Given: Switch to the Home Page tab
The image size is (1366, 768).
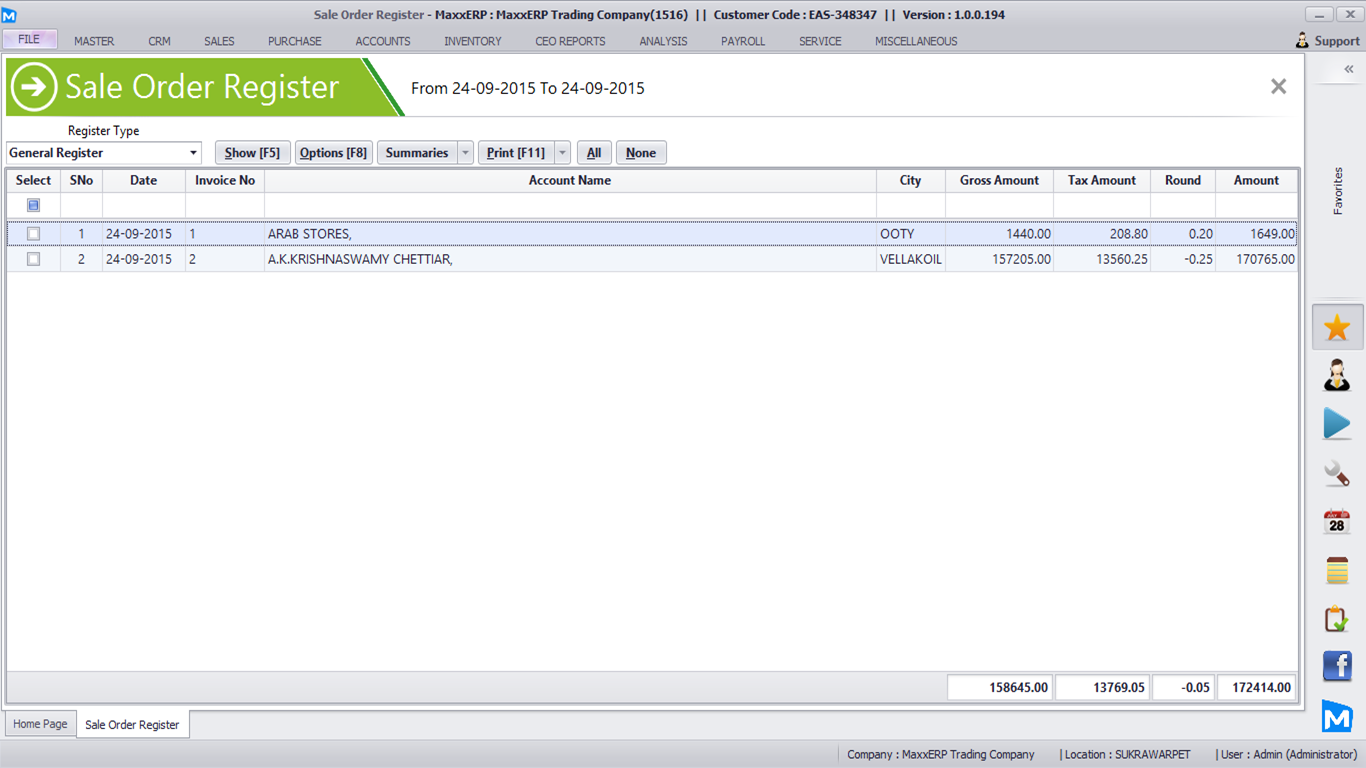Looking at the screenshot, I should coord(41,724).
